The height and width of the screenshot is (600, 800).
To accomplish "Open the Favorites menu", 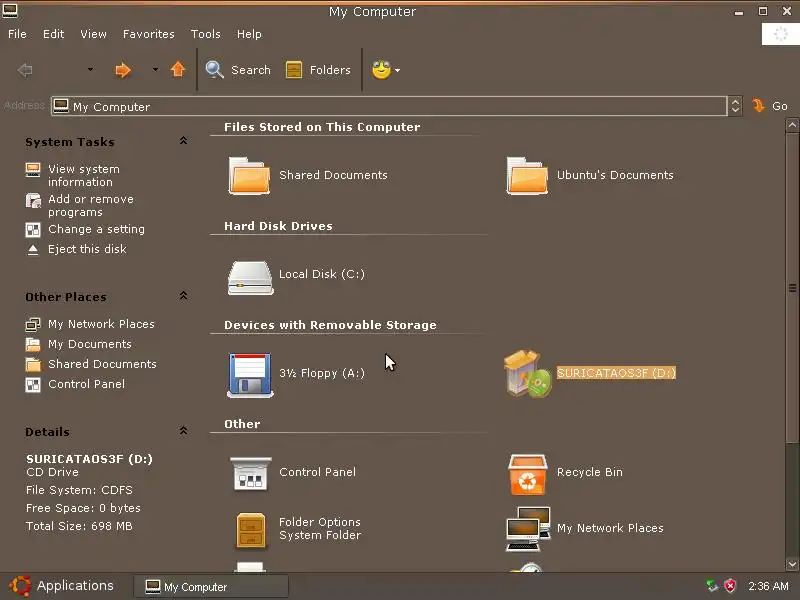I will 148,34.
